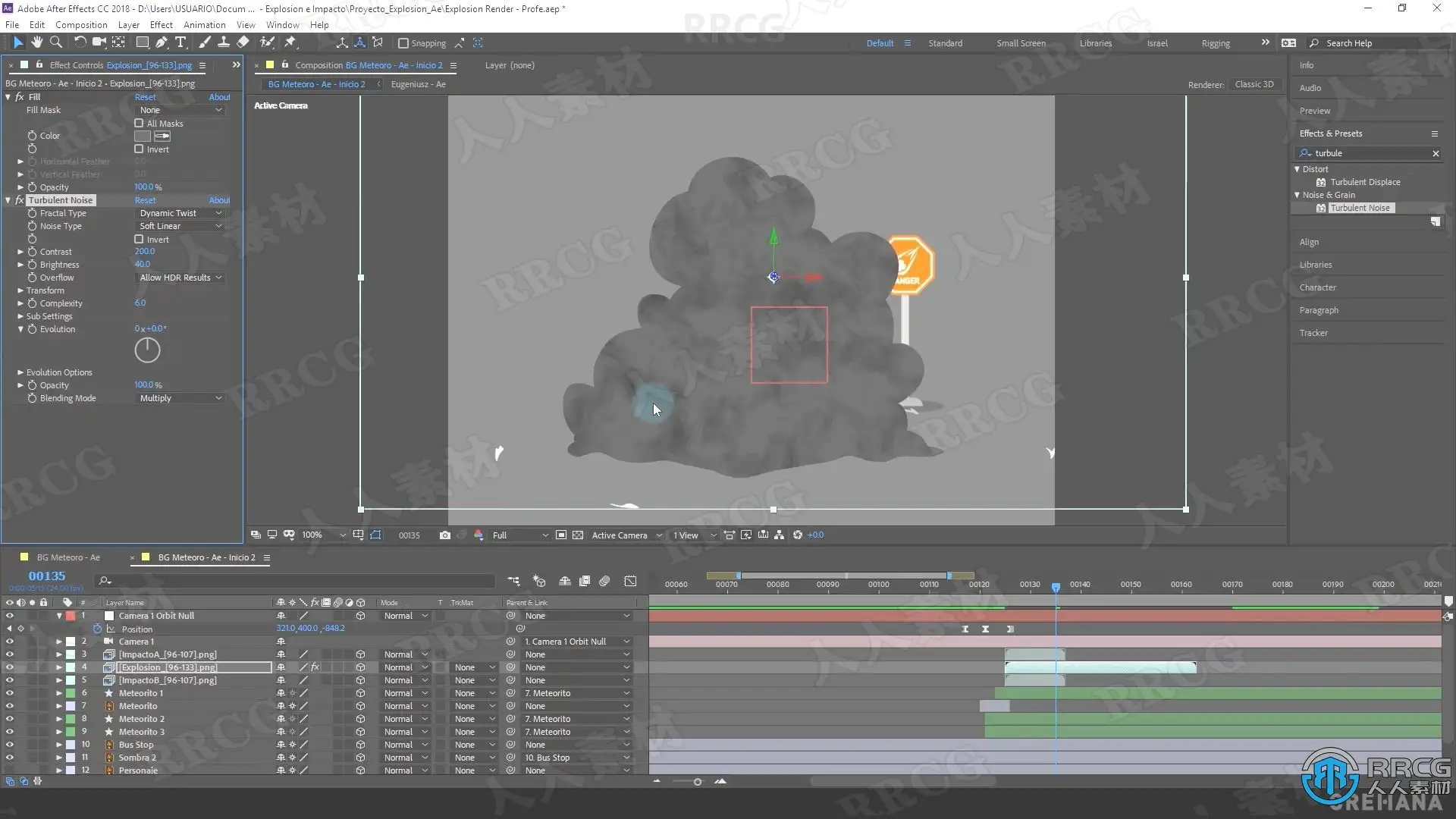This screenshot has height=819, width=1456.
Task: Clear the effects search field text
Action: 1435,153
